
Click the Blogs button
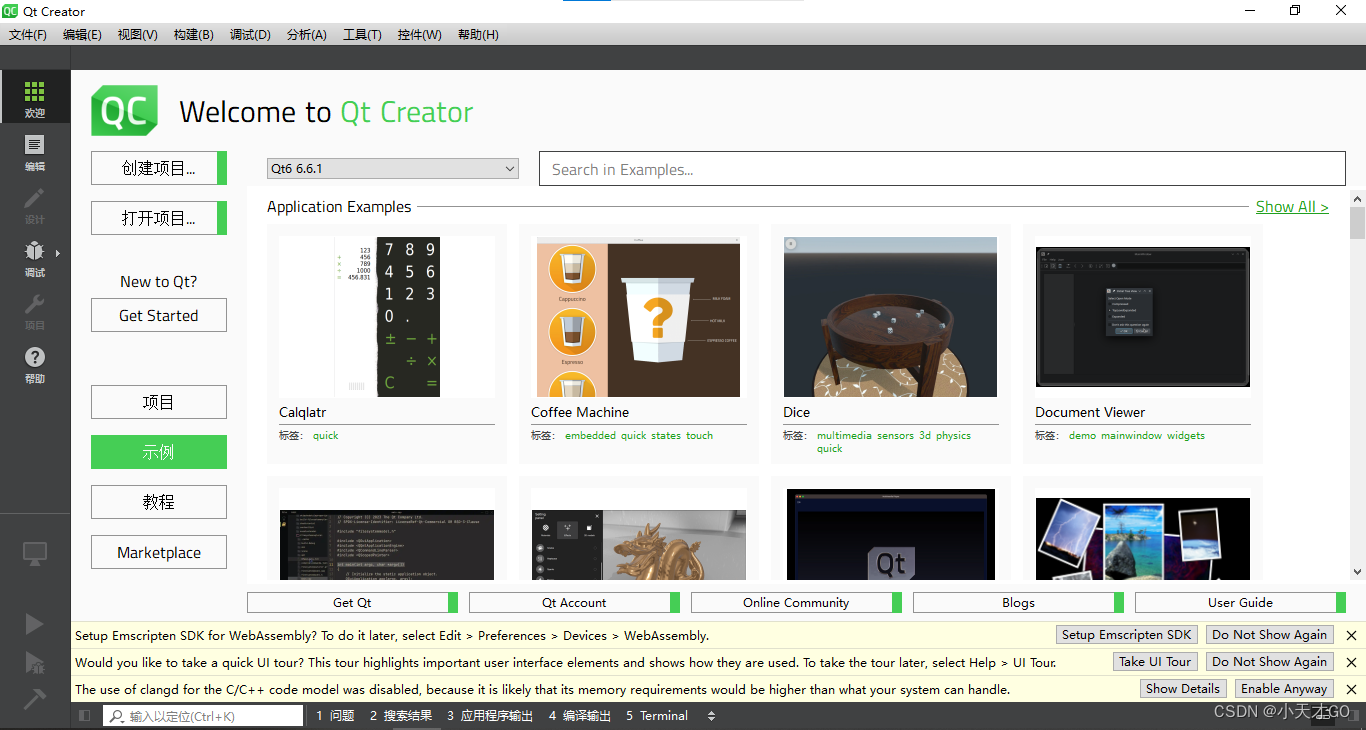point(1018,603)
